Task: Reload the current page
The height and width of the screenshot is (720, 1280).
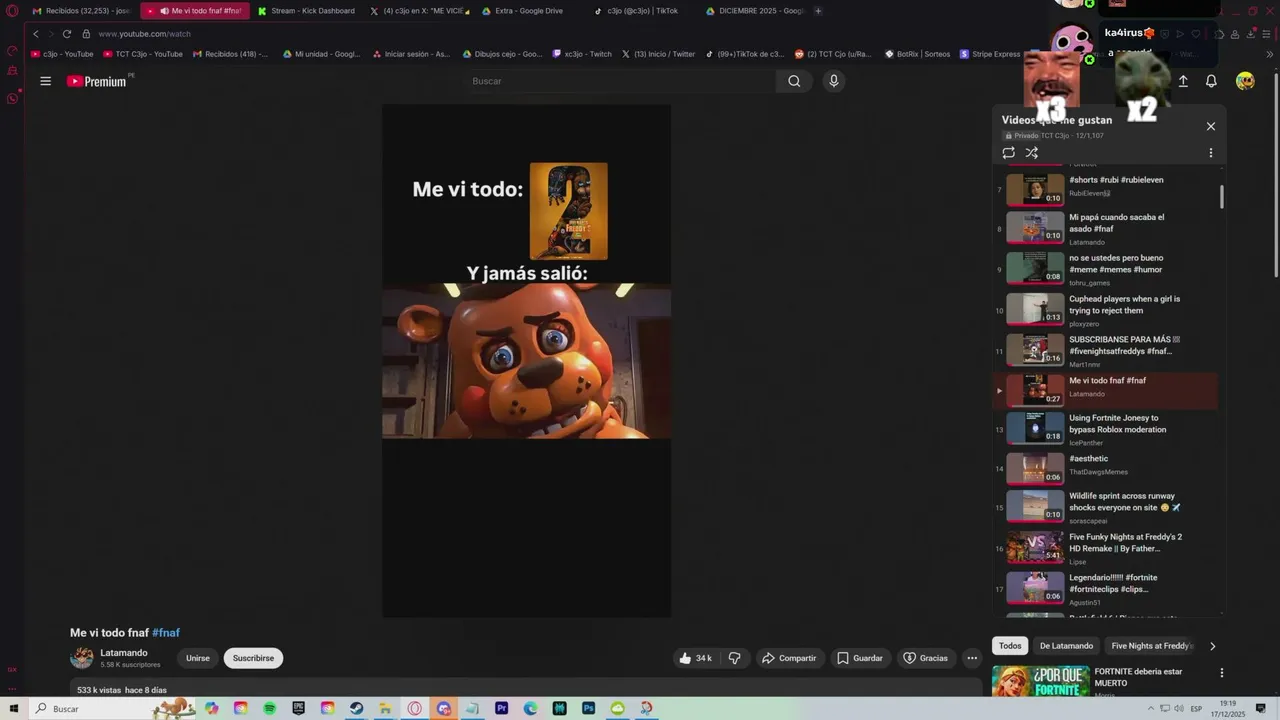Action: coord(67,34)
